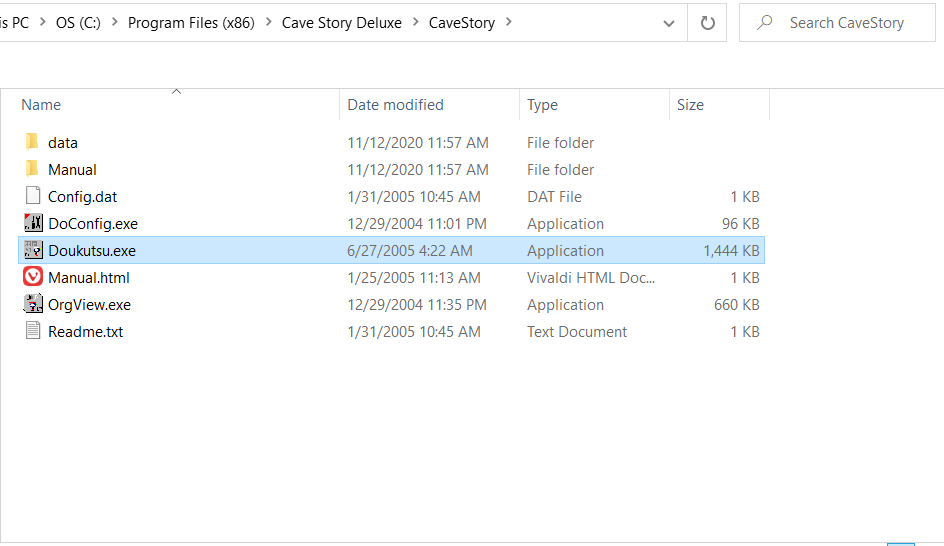This screenshot has width=944, height=546.
Task: Click the Readme.txt document icon
Action: click(32, 331)
